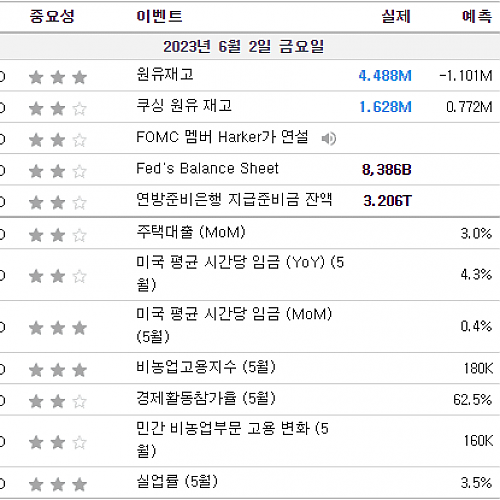Open 실업률 (5월) event
This screenshot has height=500, width=500.
coord(177,481)
